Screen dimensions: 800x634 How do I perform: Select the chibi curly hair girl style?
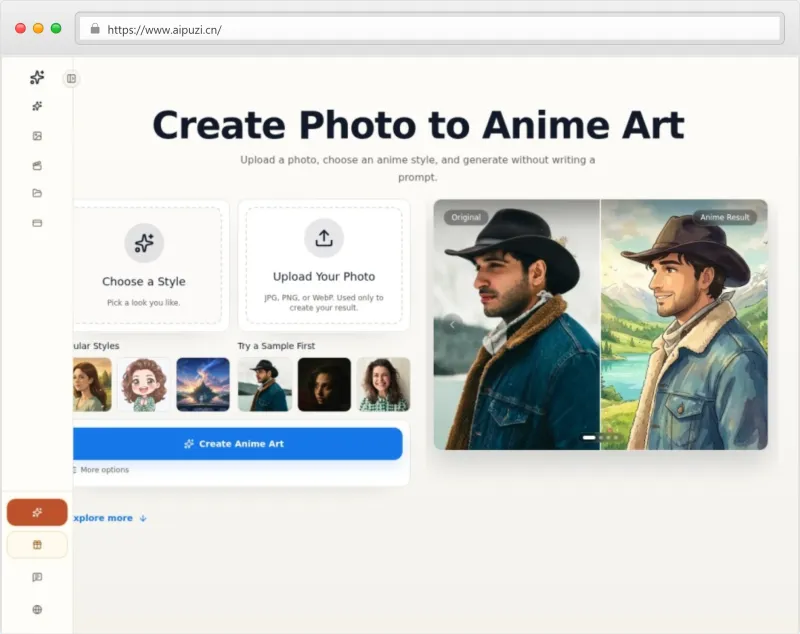point(144,385)
